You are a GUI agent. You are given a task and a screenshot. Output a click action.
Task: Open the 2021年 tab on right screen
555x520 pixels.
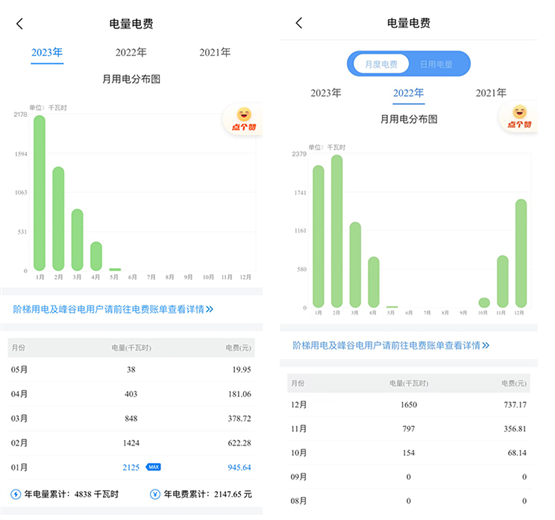click(491, 93)
